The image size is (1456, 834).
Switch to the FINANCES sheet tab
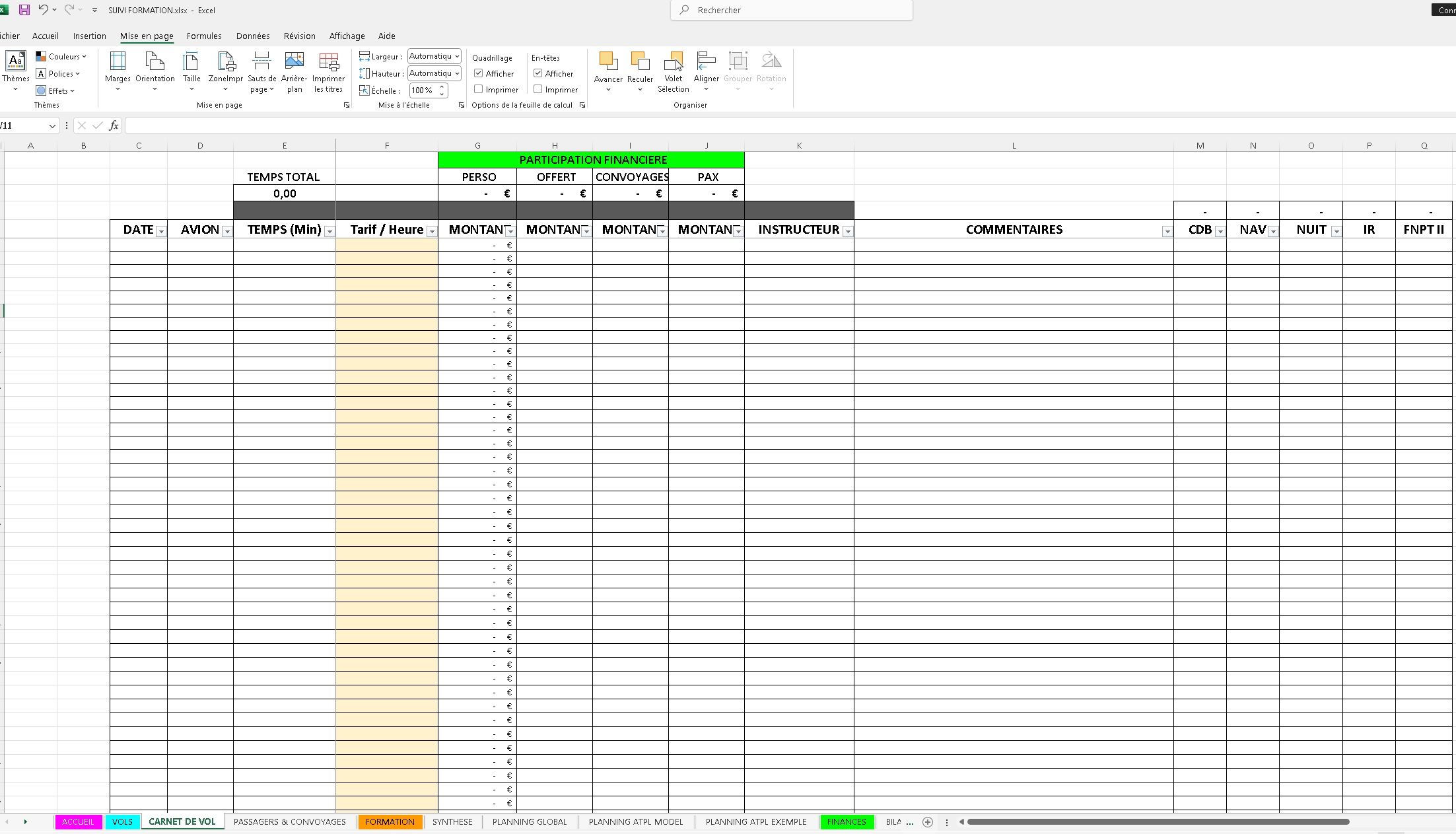[x=847, y=822]
